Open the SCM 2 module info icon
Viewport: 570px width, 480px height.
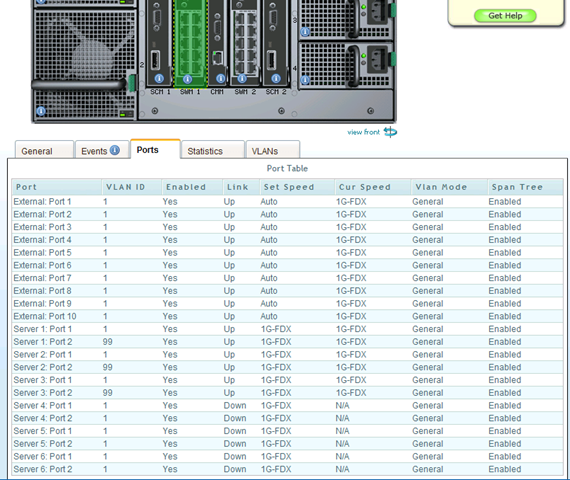coord(276,79)
